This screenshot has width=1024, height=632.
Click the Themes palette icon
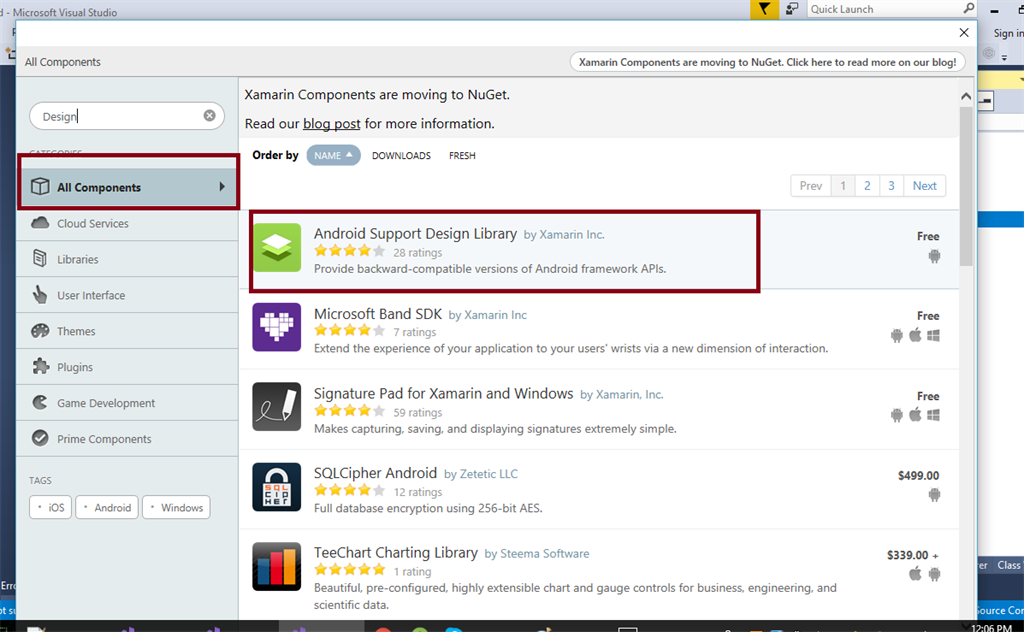(40, 330)
